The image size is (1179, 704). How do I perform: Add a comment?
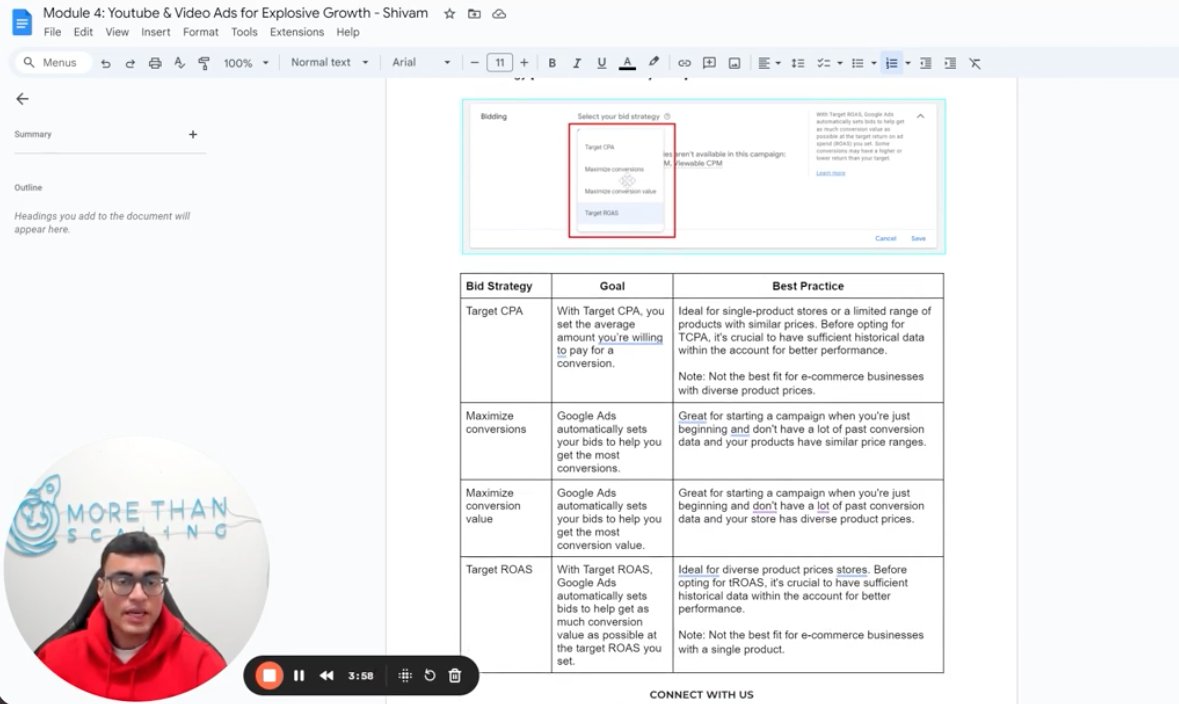709,63
